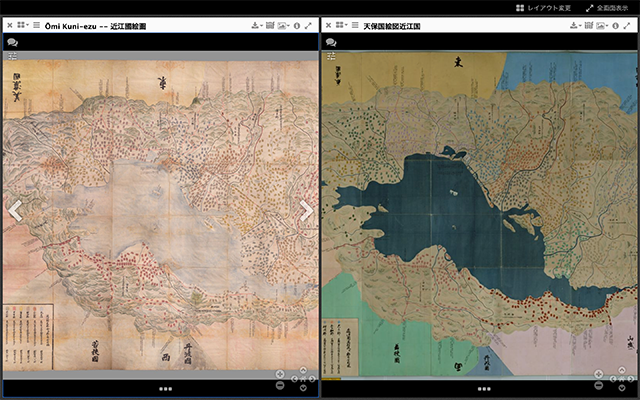This screenshot has height=400, width=640.
Task: Reset 天保国絵図近江国 map to home view
Action: (x=622, y=379)
